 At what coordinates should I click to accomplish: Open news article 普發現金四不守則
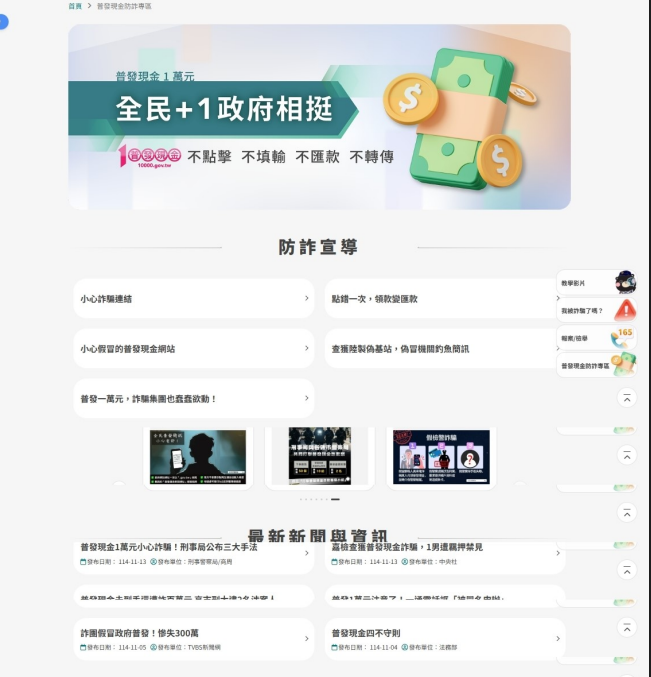tap(366, 633)
